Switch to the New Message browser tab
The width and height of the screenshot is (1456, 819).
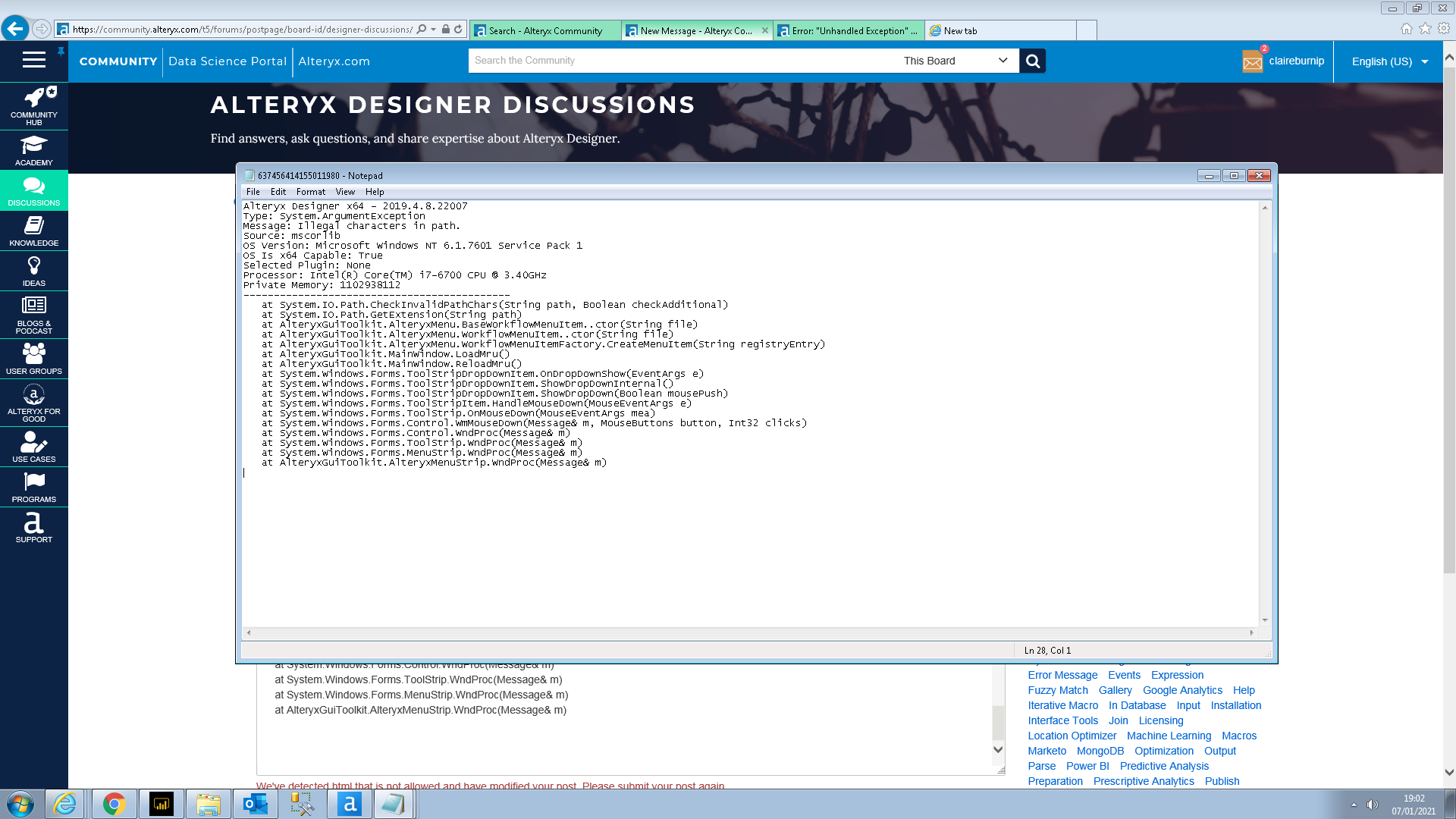(x=692, y=30)
